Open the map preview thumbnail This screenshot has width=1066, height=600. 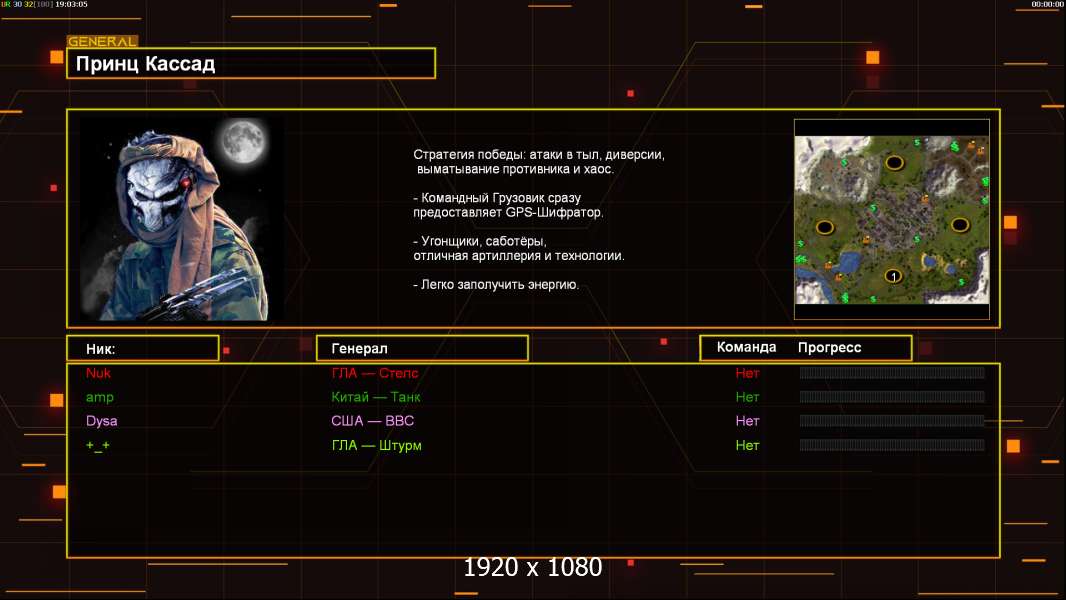(892, 219)
